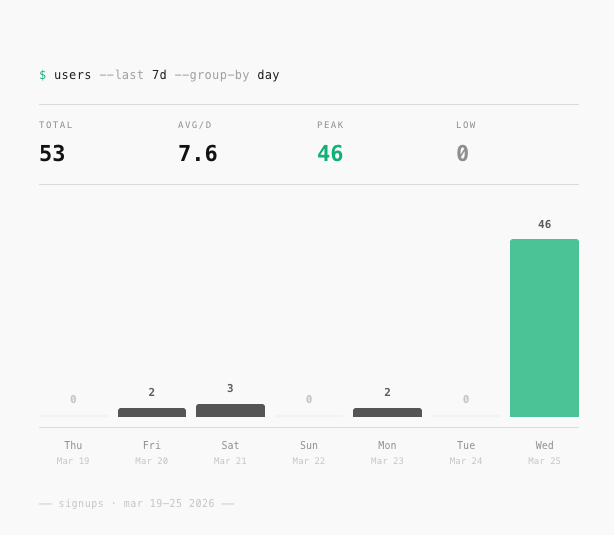614x535 pixels.
Task: Click the 'Thu' axis label
Action: [x=73, y=445]
